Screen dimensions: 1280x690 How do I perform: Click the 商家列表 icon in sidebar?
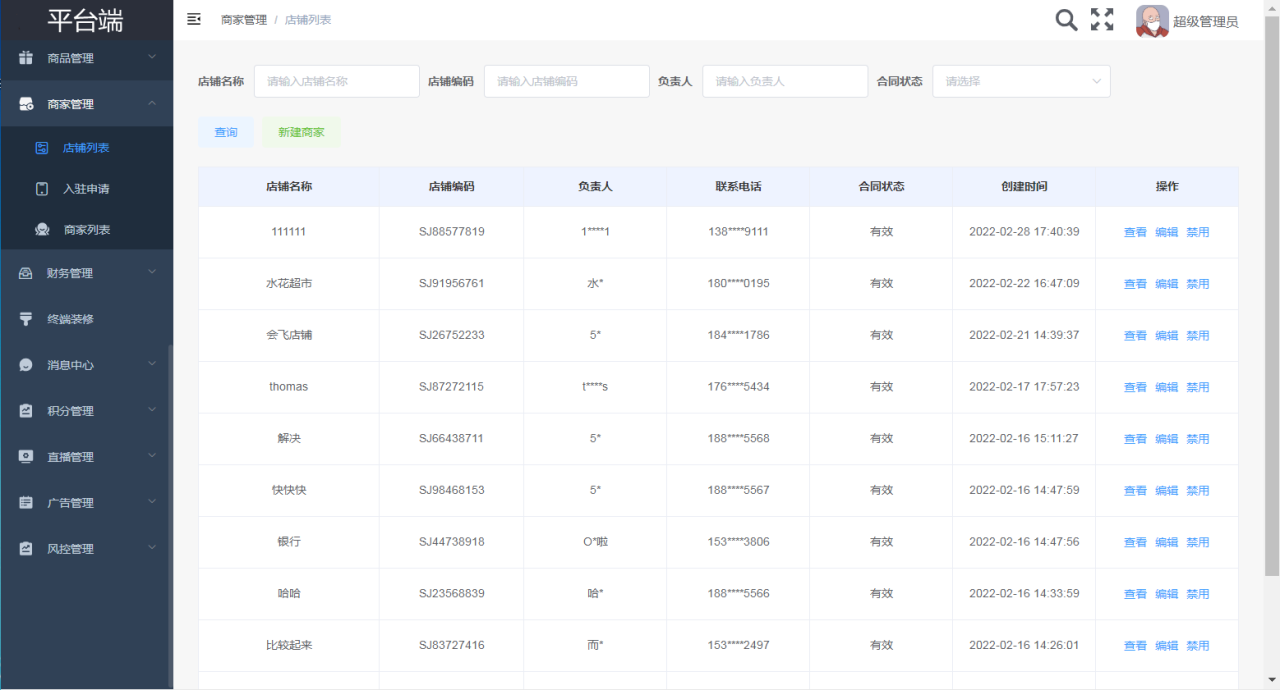pyautogui.click(x=42, y=230)
